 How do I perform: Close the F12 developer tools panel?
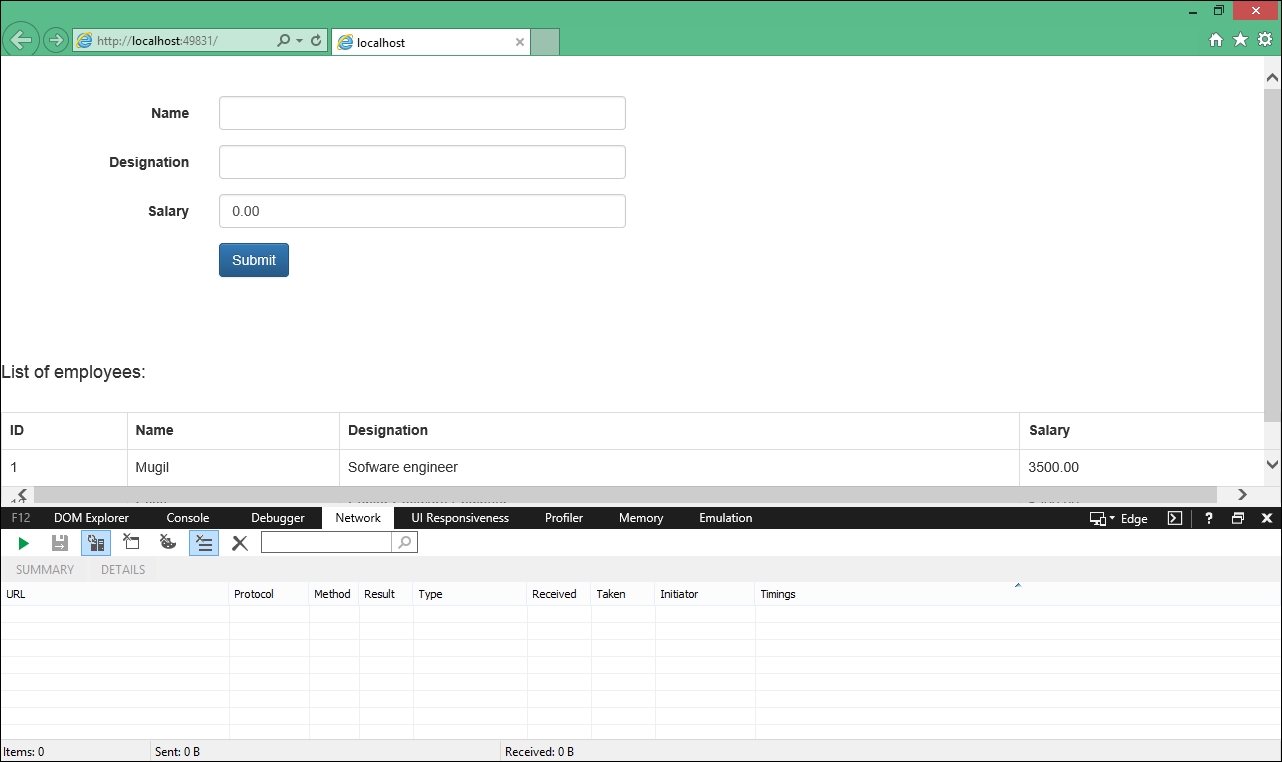tap(1267, 518)
